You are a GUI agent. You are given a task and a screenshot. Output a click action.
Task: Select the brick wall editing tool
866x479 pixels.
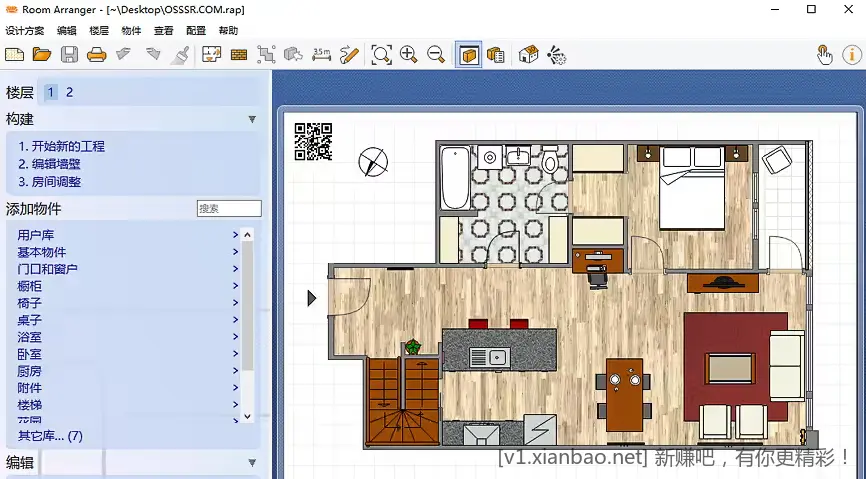coord(239,55)
